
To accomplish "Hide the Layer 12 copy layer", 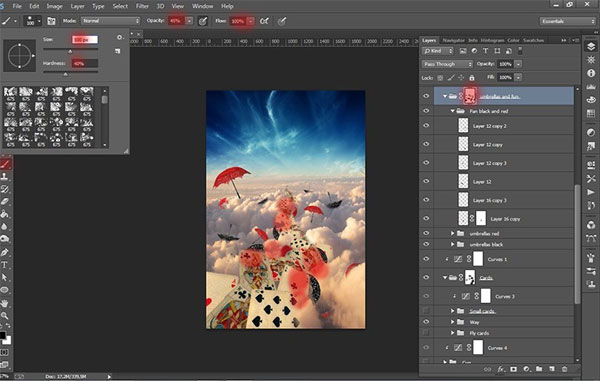I will point(426,144).
